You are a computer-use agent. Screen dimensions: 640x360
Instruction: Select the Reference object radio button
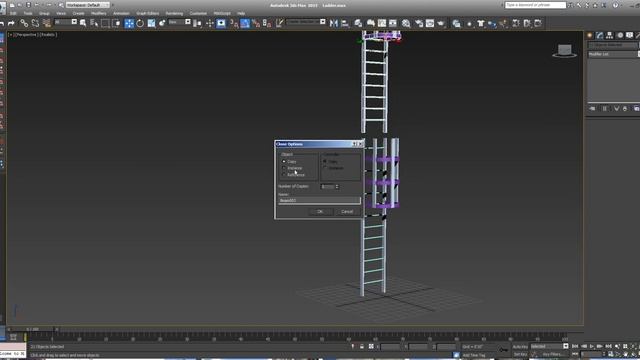tap(284, 175)
